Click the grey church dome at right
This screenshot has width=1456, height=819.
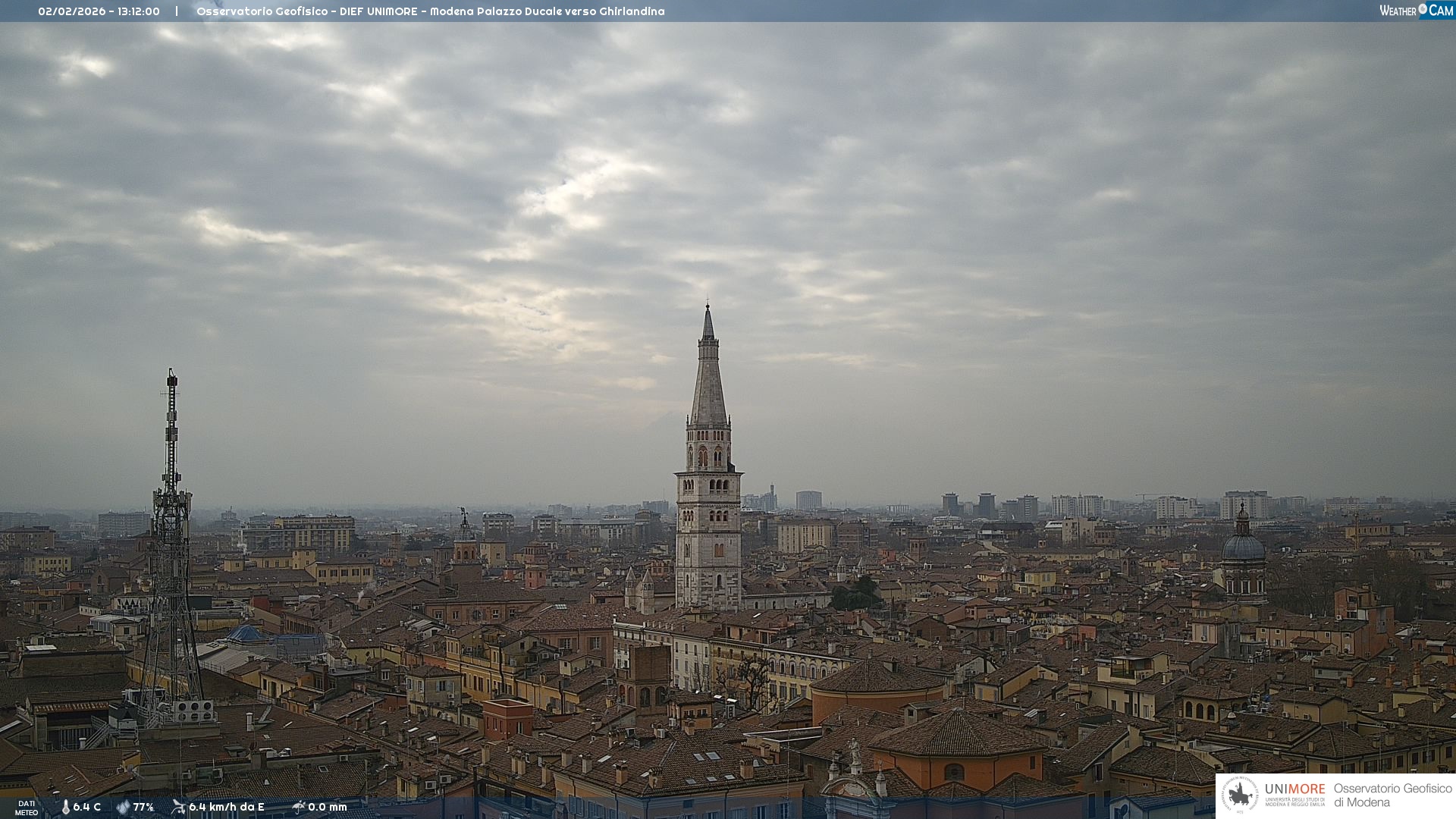pyautogui.click(x=1243, y=546)
